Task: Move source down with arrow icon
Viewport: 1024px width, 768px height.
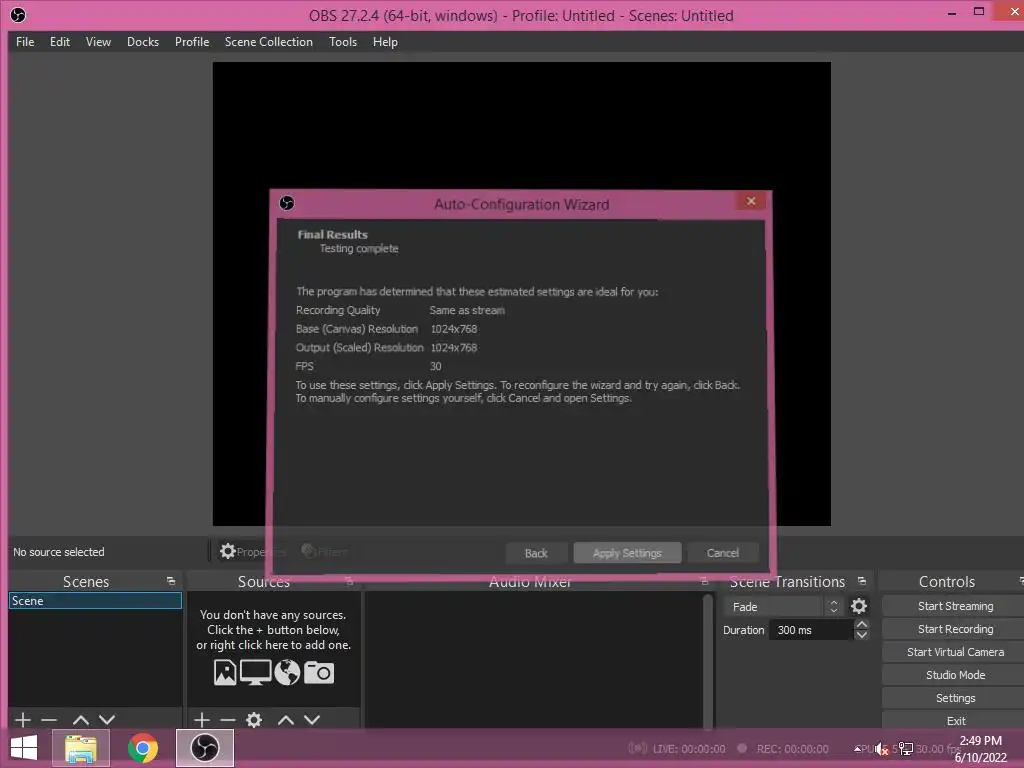Action: click(x=312, y=720)
